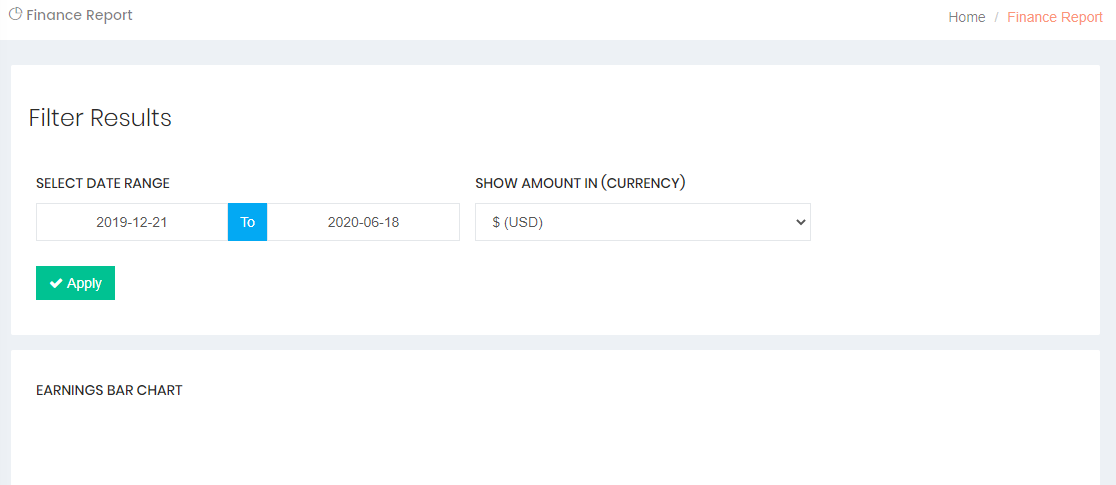This screenshot has height=485, width=1116.
Task: Click the EARNINGS BAR CHART heading
Action: [x=109, y=390]
